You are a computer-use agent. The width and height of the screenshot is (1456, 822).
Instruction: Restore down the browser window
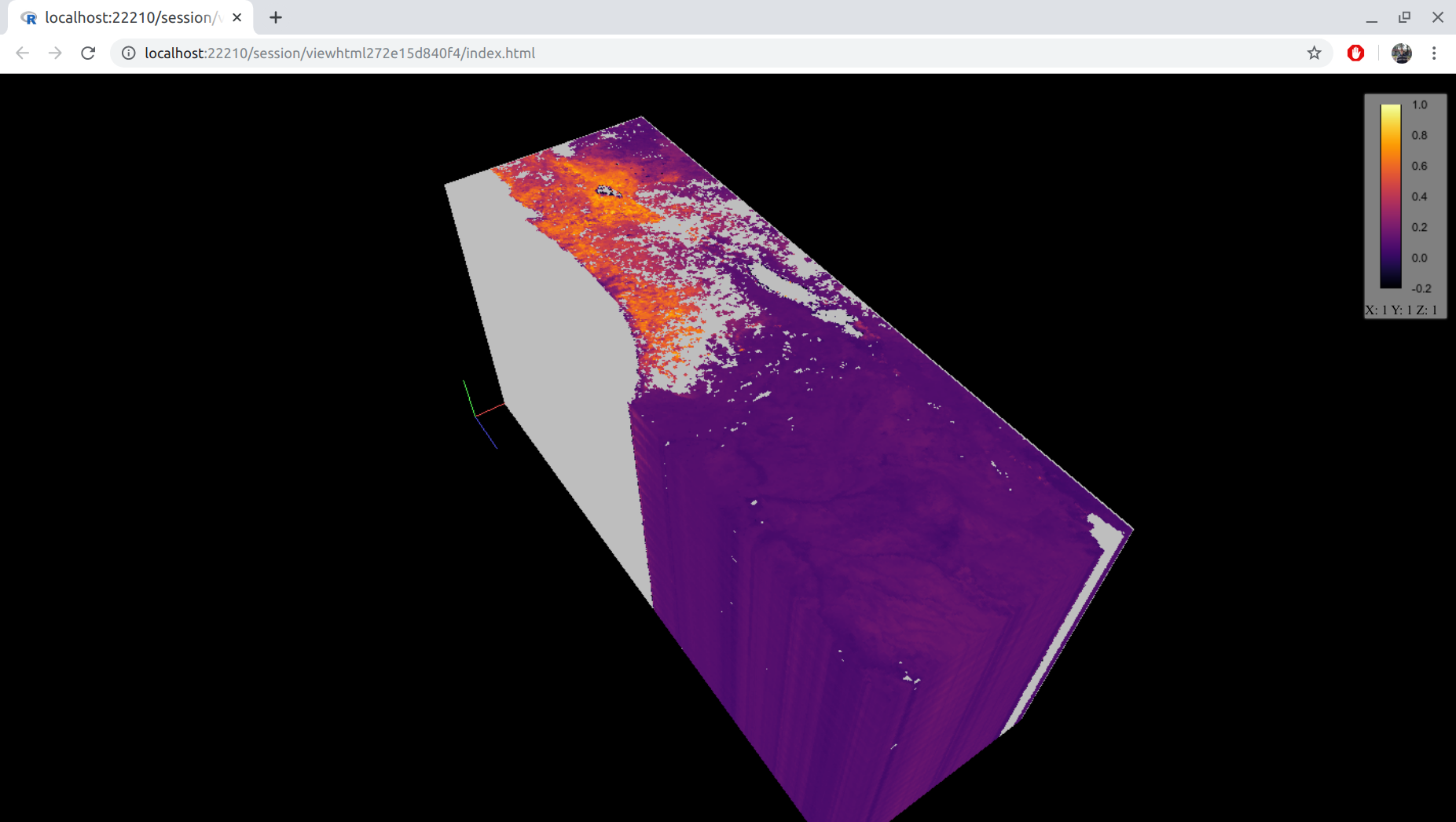coord(1404,17)
